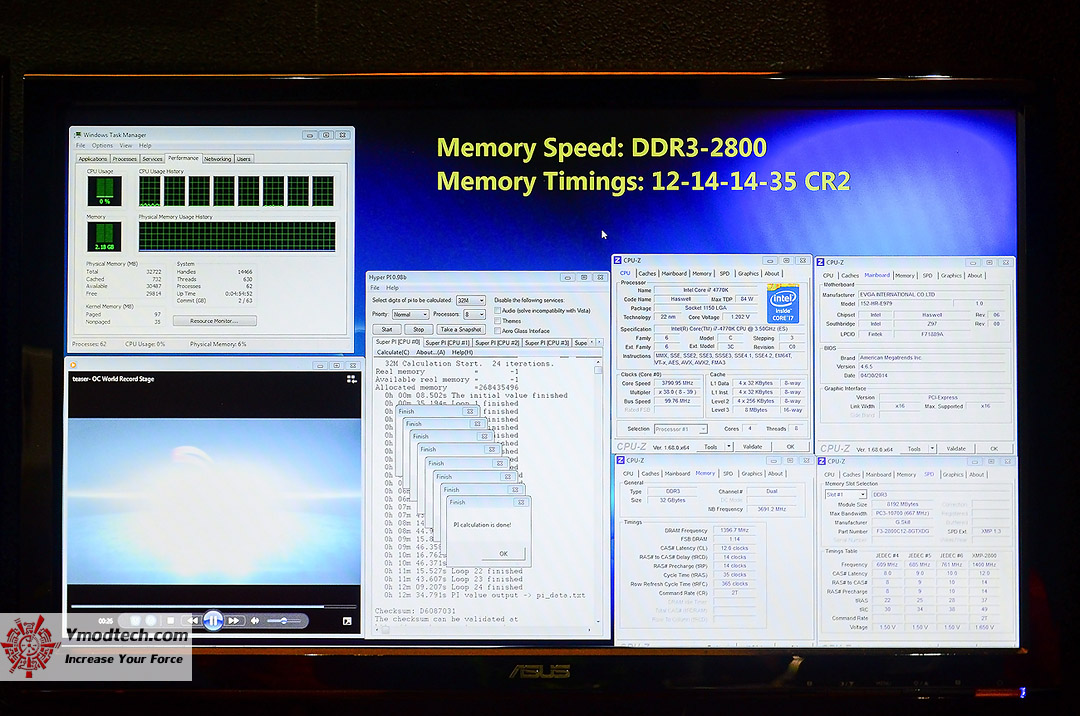Enable Audio service disable checkbox in Hyper PI
Image resolution: width=1080 pixels, height=716 pixels.
point(497,310)
